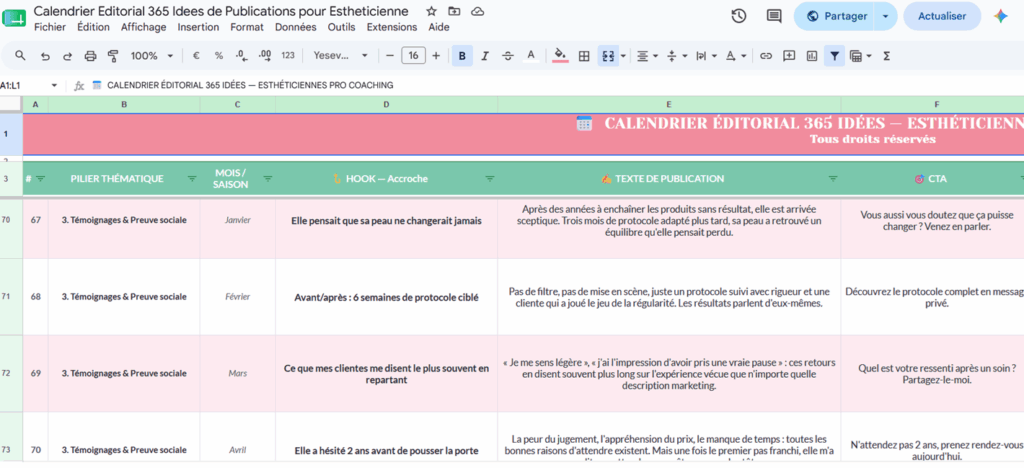This screenshot has width=1024, height=468.
Task: Open horizontal align dropdown
Action: point(647,56)
